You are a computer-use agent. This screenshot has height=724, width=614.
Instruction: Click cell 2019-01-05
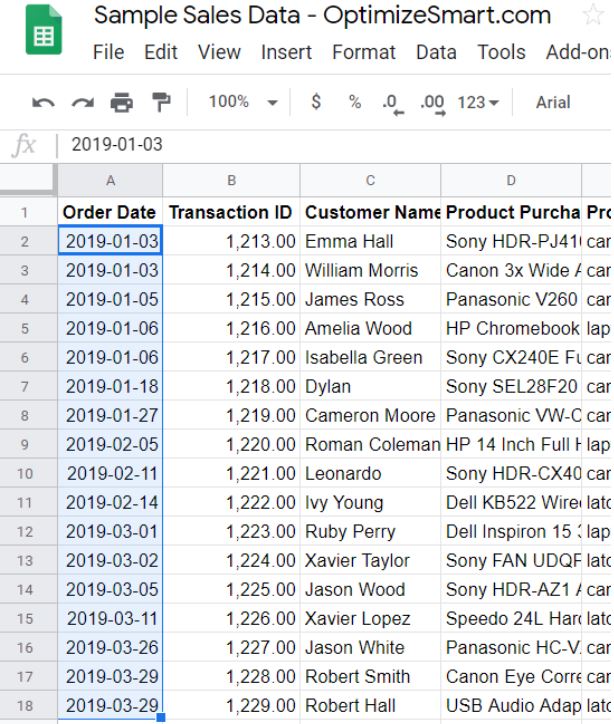click(x=110, y=299)
